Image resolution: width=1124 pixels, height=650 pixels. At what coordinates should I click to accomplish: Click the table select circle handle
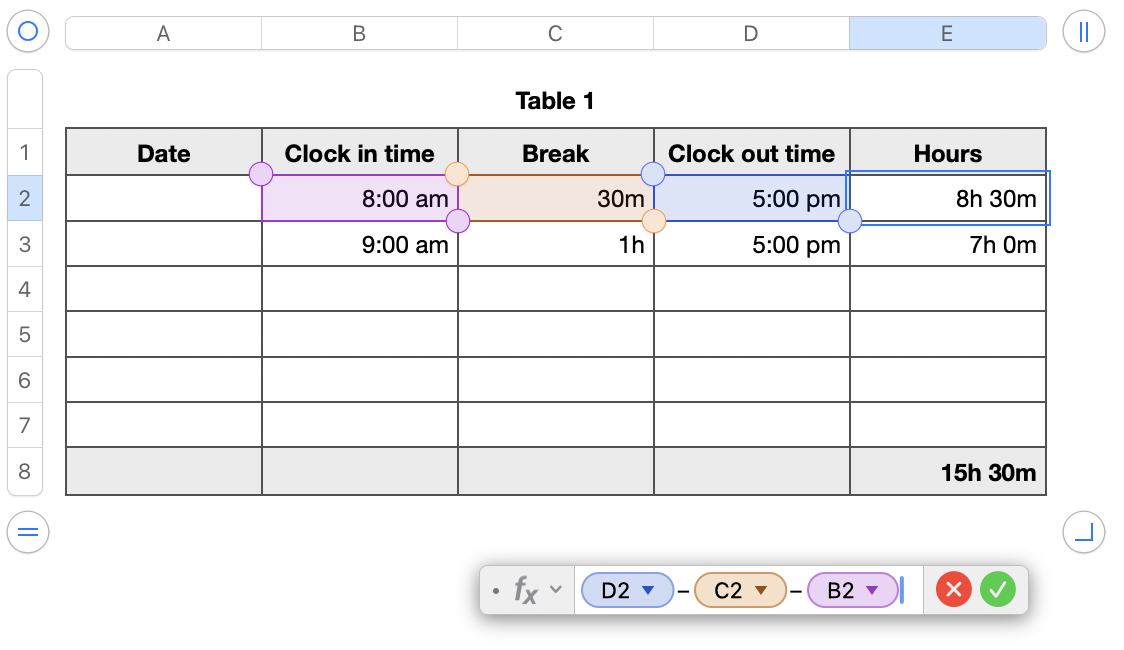pos(28,32)
